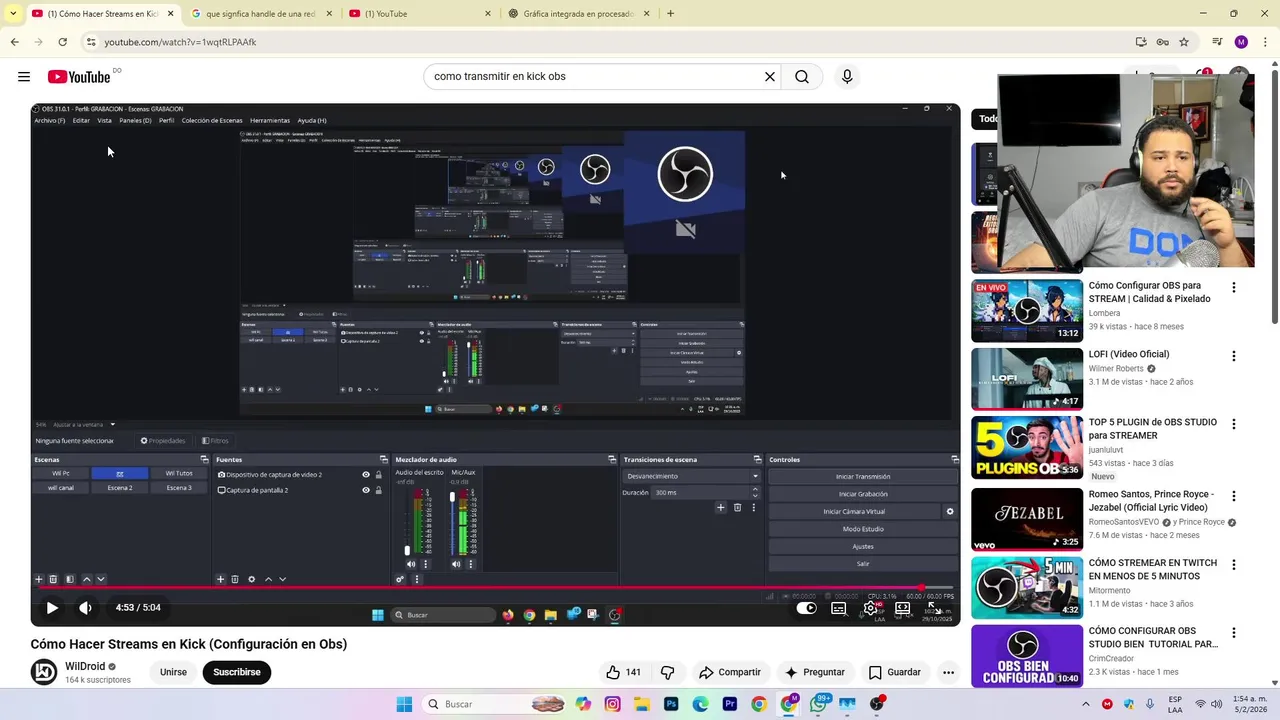
Task: Click Unirse to join channel
Action: click(173, 672)
